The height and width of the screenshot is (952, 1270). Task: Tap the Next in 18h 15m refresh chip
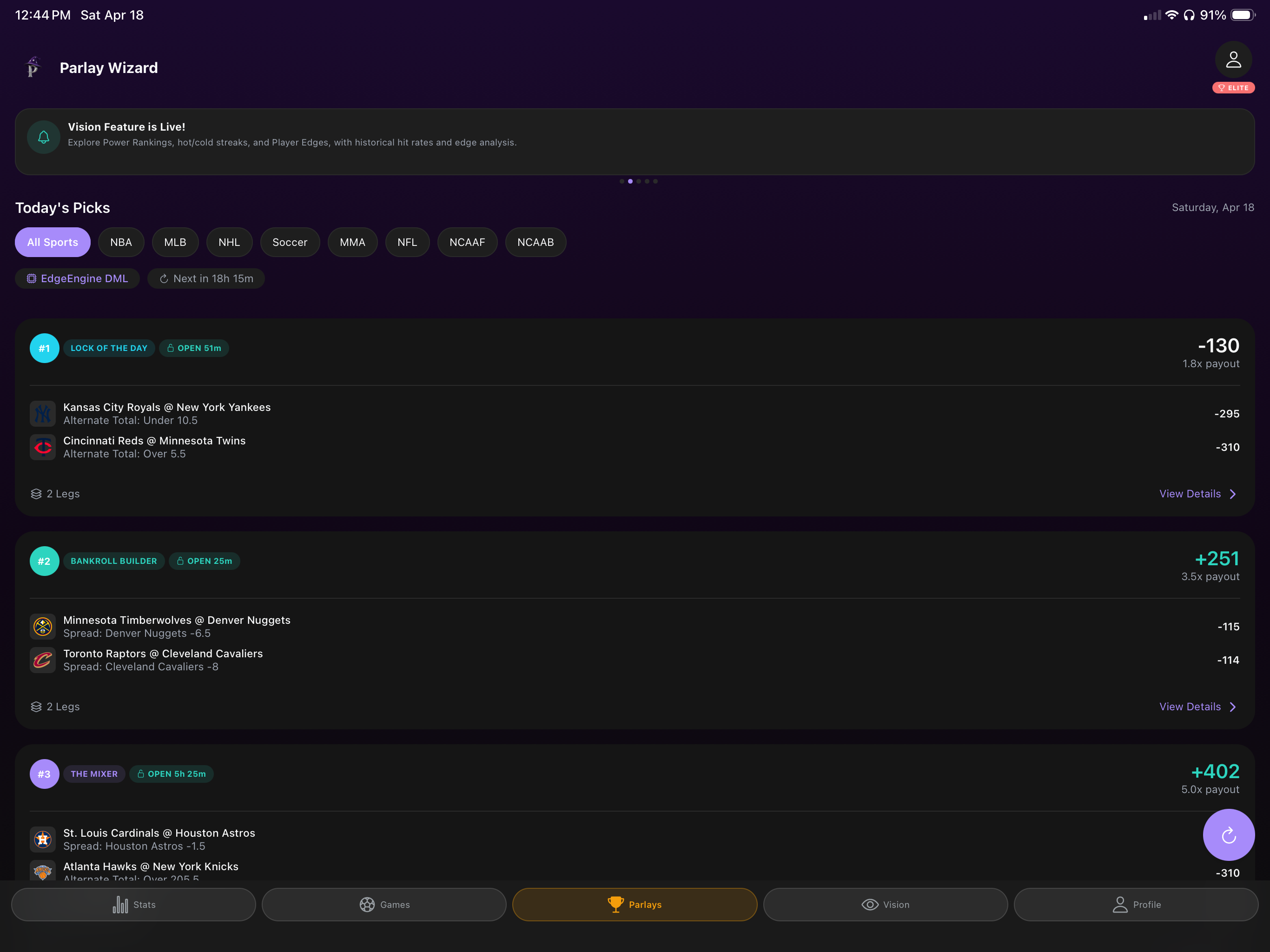[206, 278]
